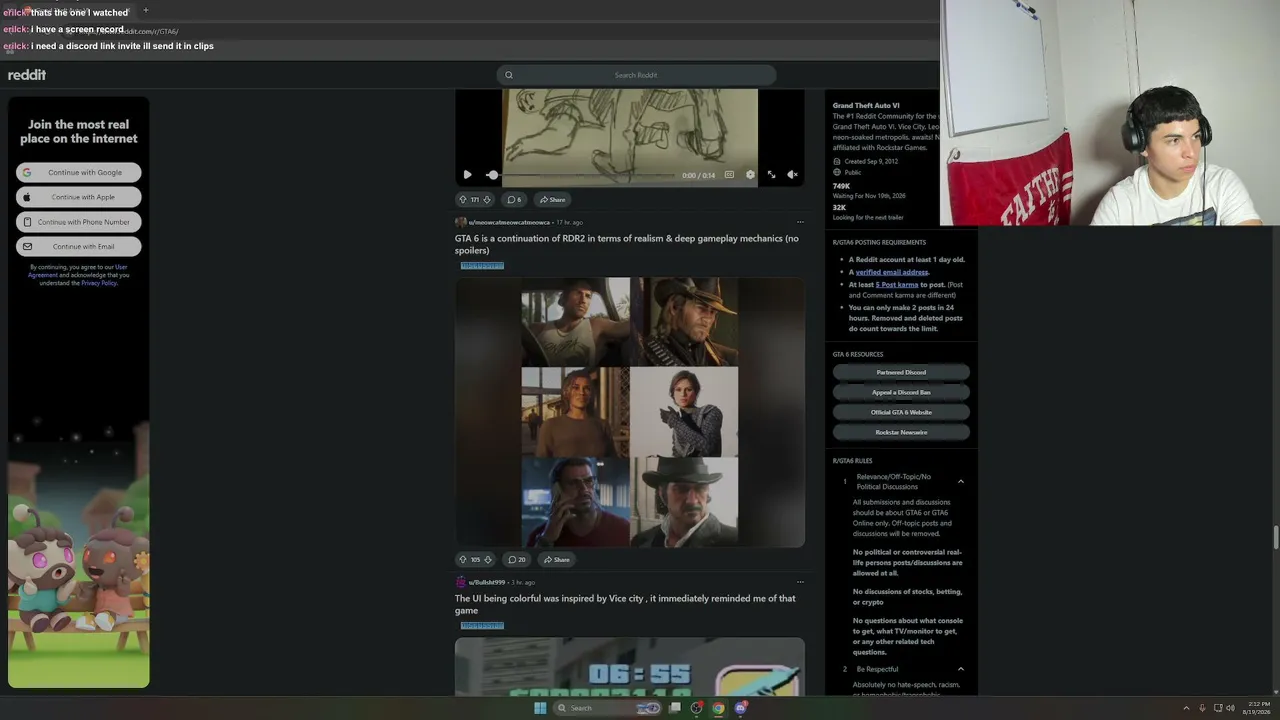Continue with Phone Number

point(79,222)
